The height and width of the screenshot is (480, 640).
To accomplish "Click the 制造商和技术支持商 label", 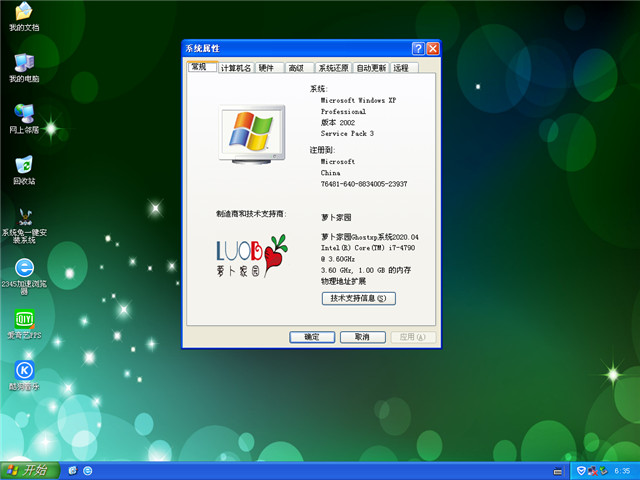I will 251,213.
